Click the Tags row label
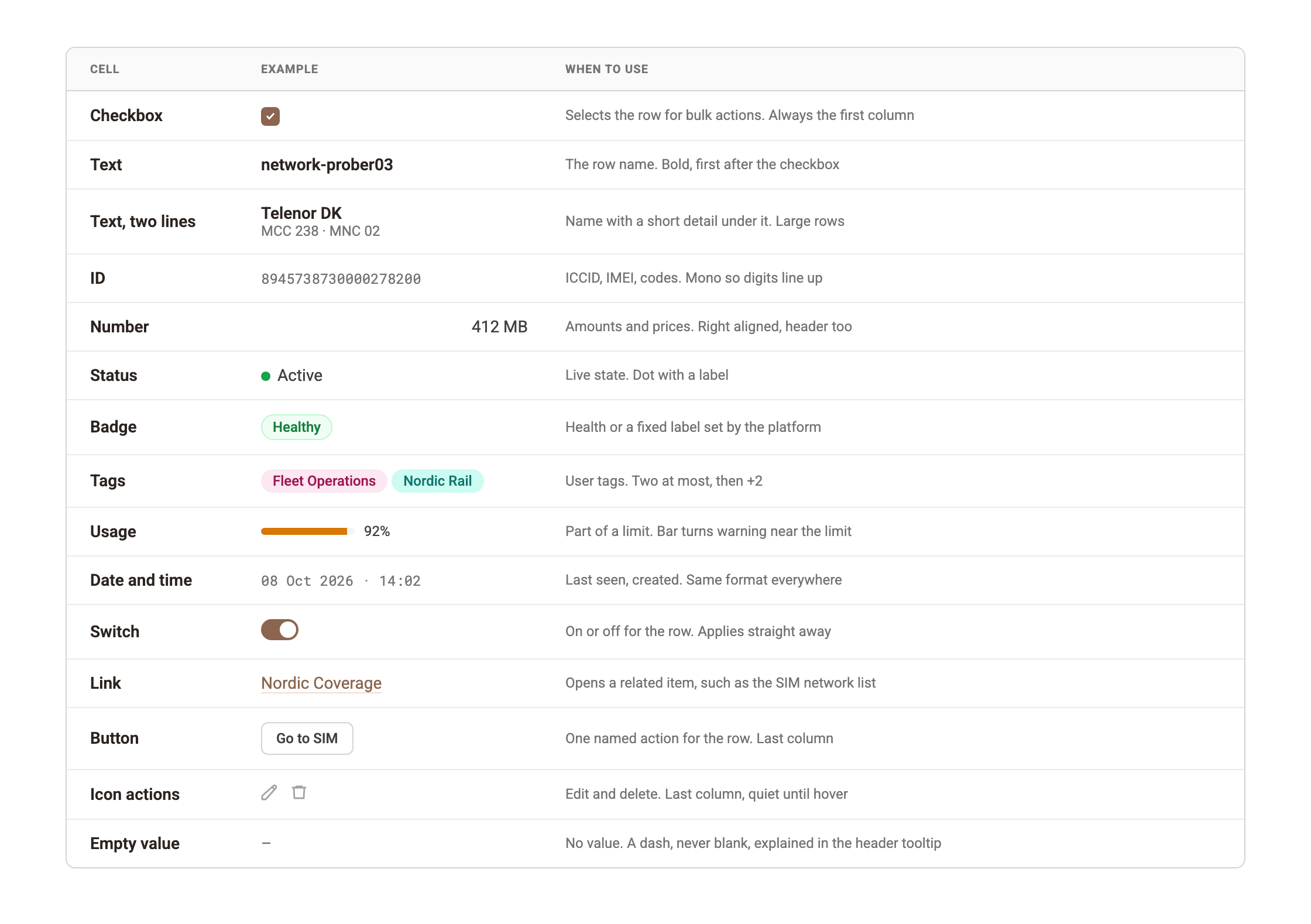The height and width of the screenshot is (924, 1311). (x=108, y=480)
